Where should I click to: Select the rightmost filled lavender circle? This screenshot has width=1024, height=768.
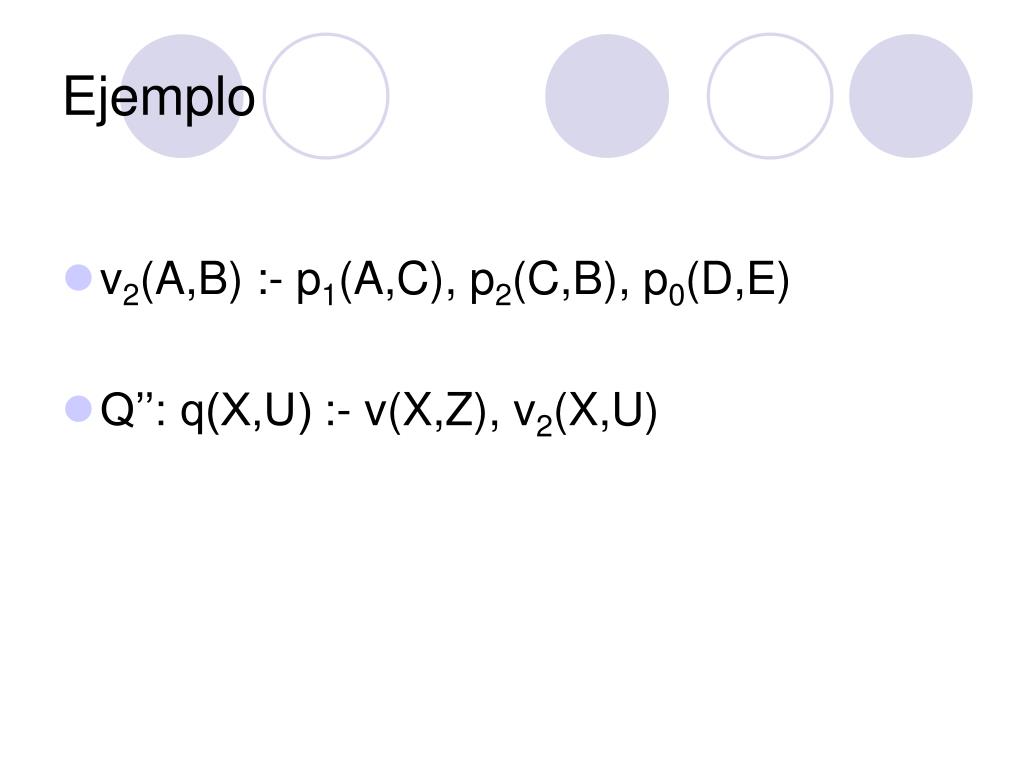(911, 96)
